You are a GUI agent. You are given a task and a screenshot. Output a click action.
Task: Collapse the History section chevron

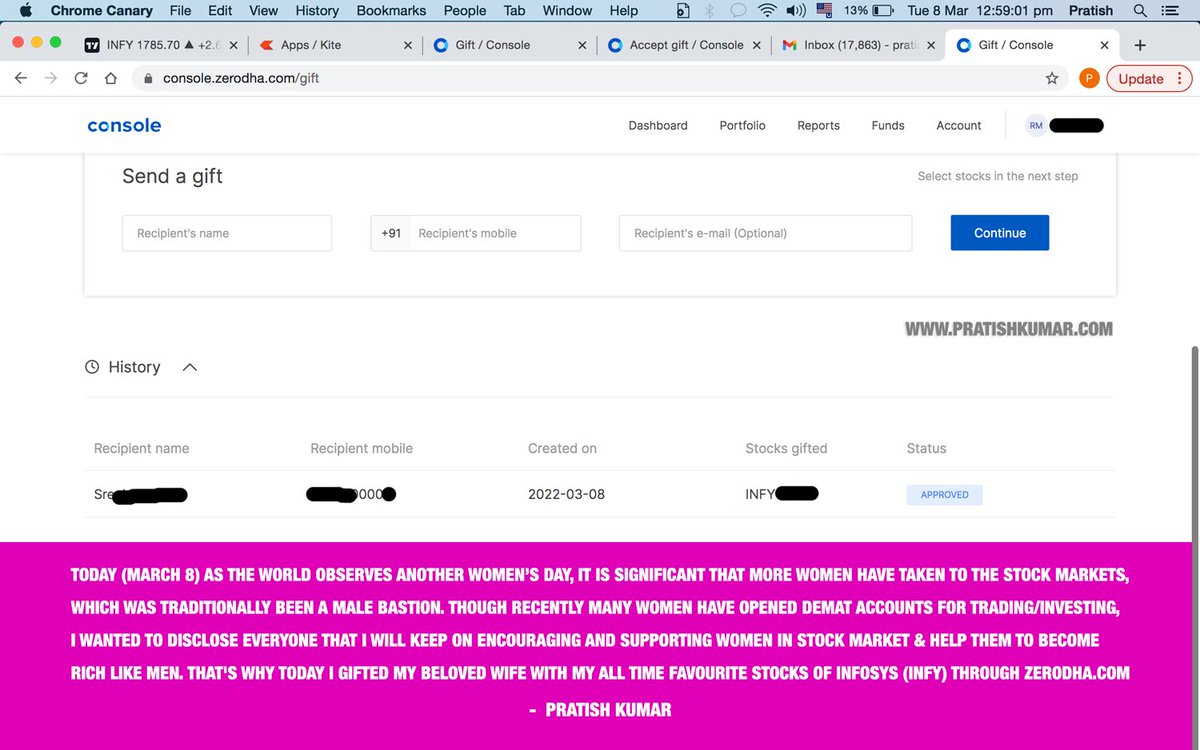coord(190,367)
